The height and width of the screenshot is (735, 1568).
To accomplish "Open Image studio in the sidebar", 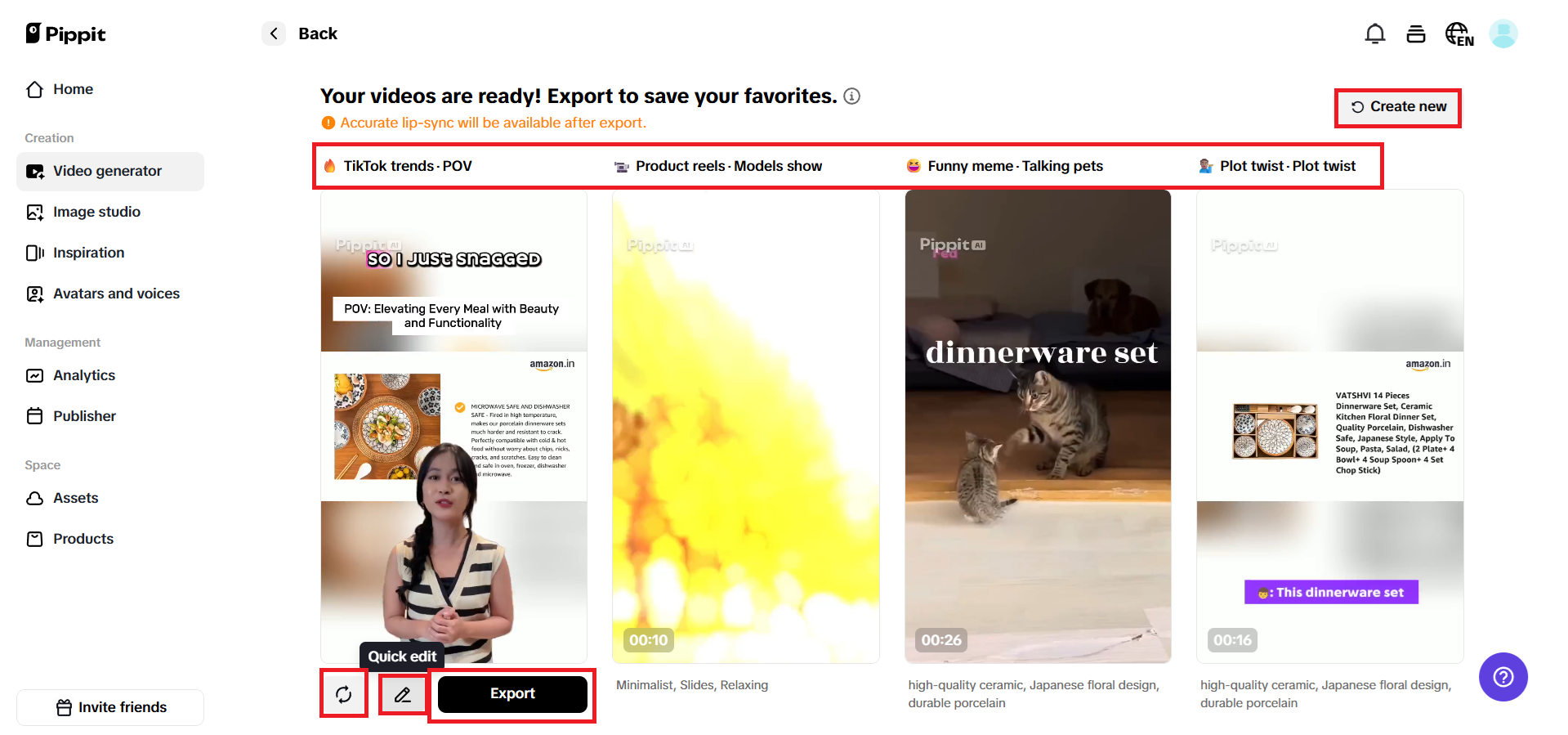I will pyautogui.click(x=96, y=212).
